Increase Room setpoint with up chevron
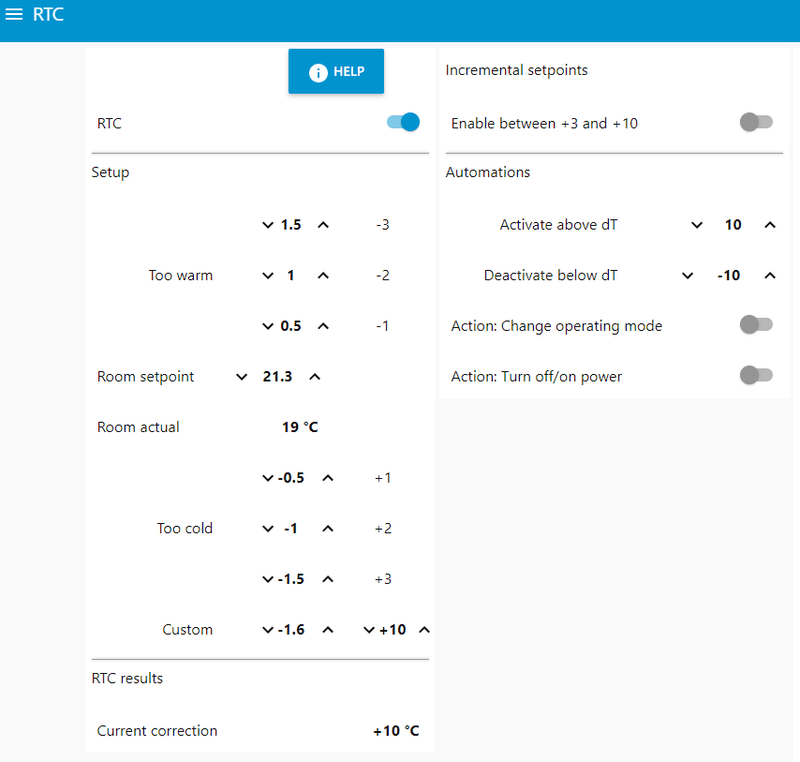Image resolution: width=800 pixels, height=762 pixels. (x=315, y=377)
